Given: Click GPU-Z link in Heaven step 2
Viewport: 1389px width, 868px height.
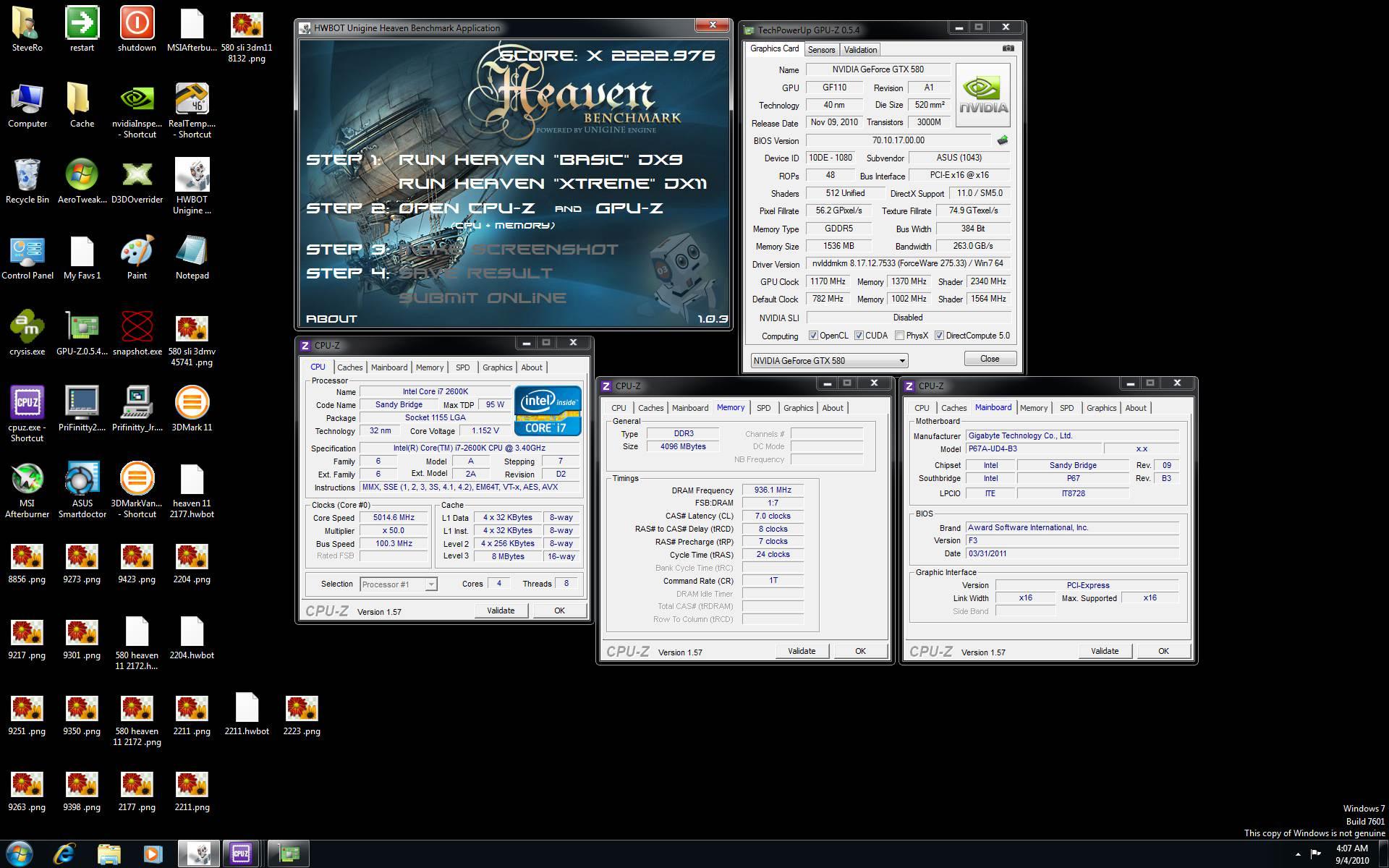Looking at the screenshot, I should pyautogui.click(x=629, y=208).
